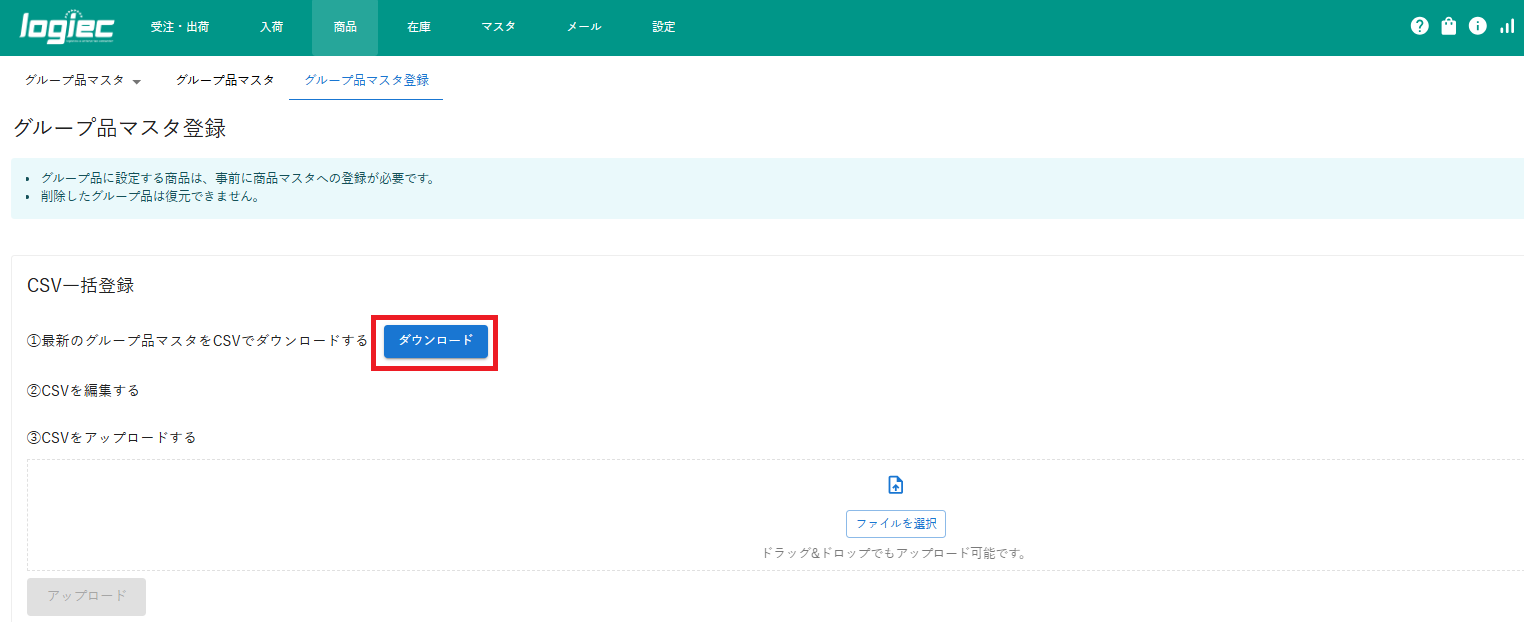This screenshot has height=622, width=1524.
Task: Click the shopping bag icon
Action: tap(1448, 27)
